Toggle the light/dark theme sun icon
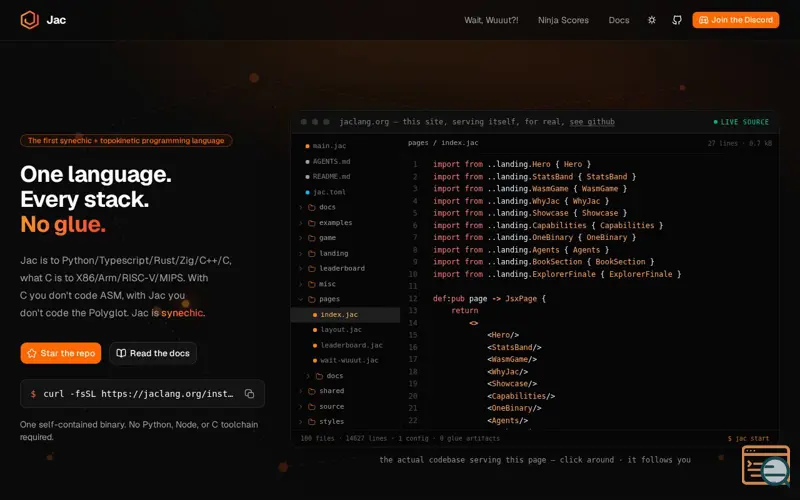800x500 pixels. point(652,20)
